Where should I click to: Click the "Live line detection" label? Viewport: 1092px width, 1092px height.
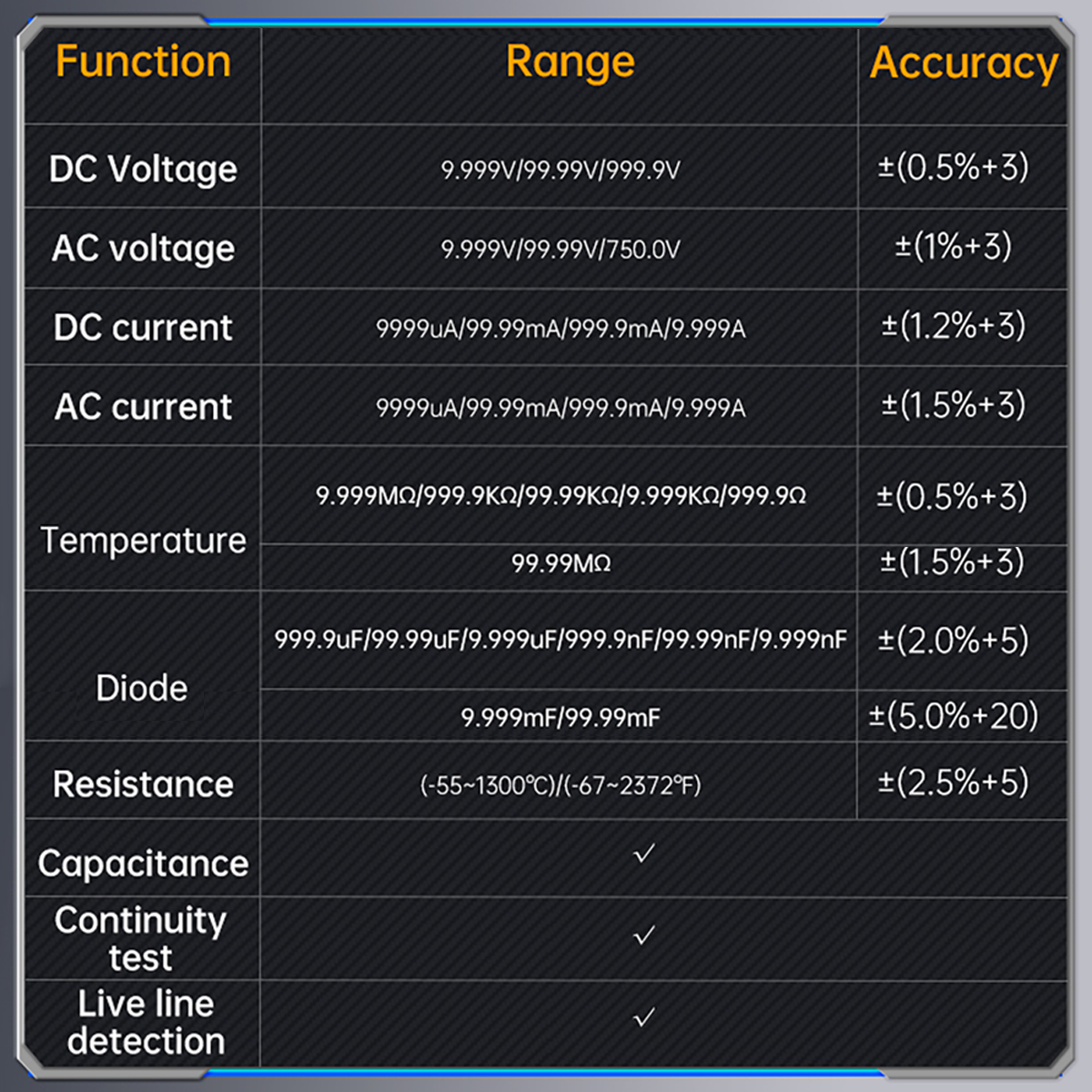(x=146, y=1022)
